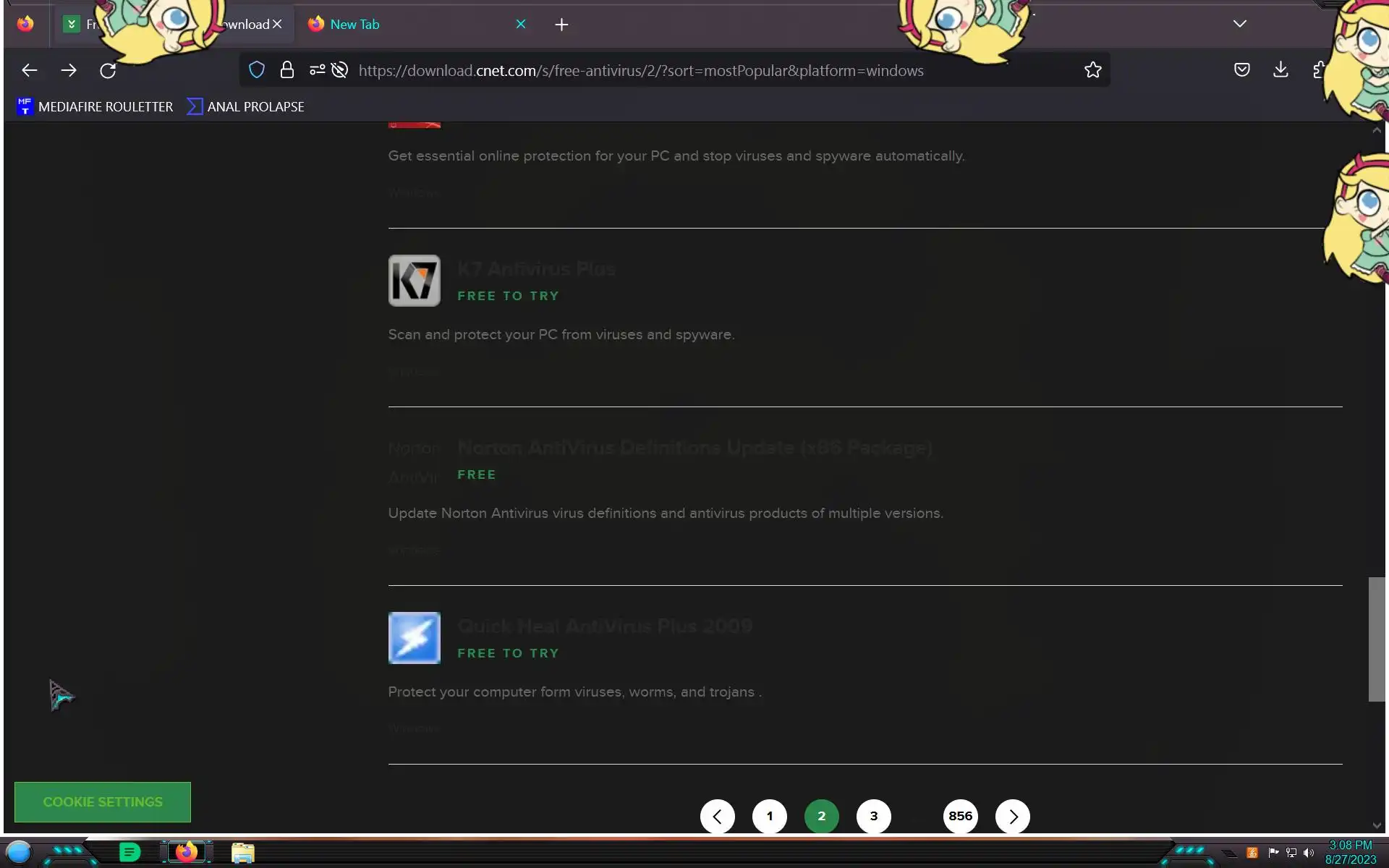The width and height of the screenshot is (1389, 868).
Task: Save page to Pocket icon
Action: [1241, 69]
